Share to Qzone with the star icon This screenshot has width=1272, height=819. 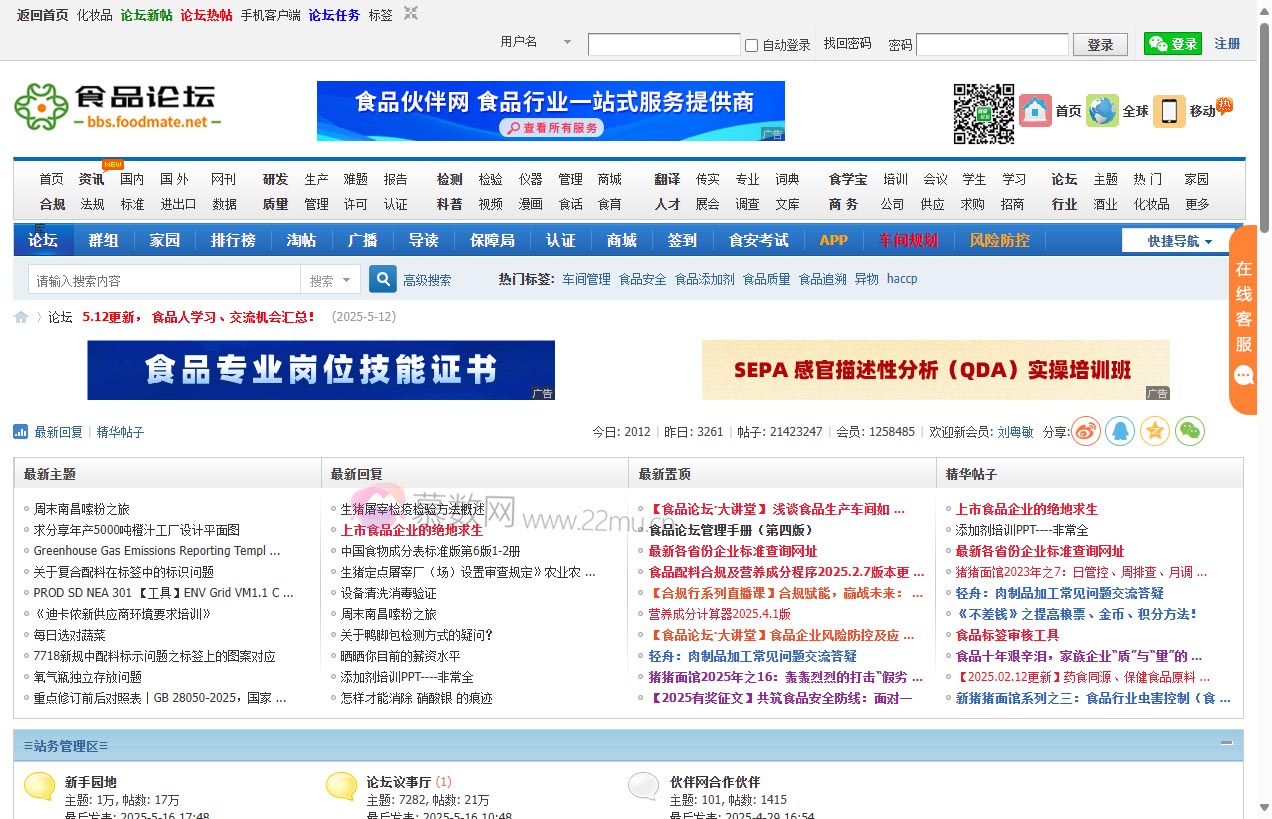tap(1155, 431)
